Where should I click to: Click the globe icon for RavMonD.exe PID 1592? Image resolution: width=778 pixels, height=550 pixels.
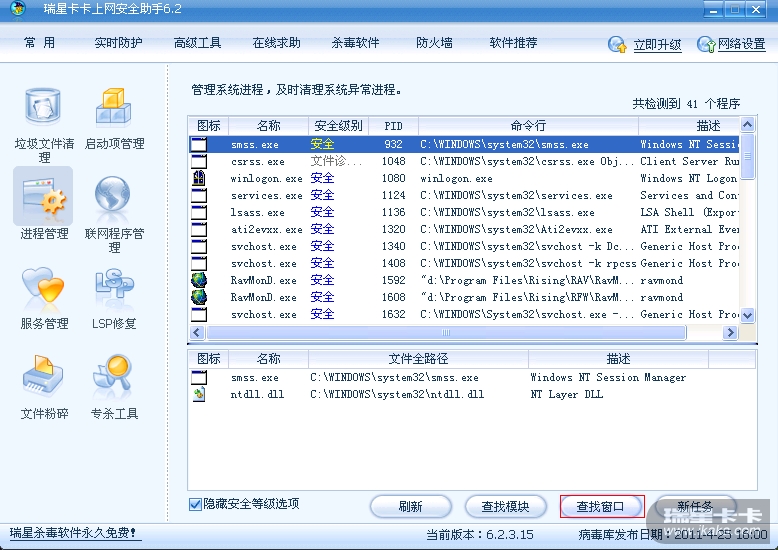[x=199, y=280]
